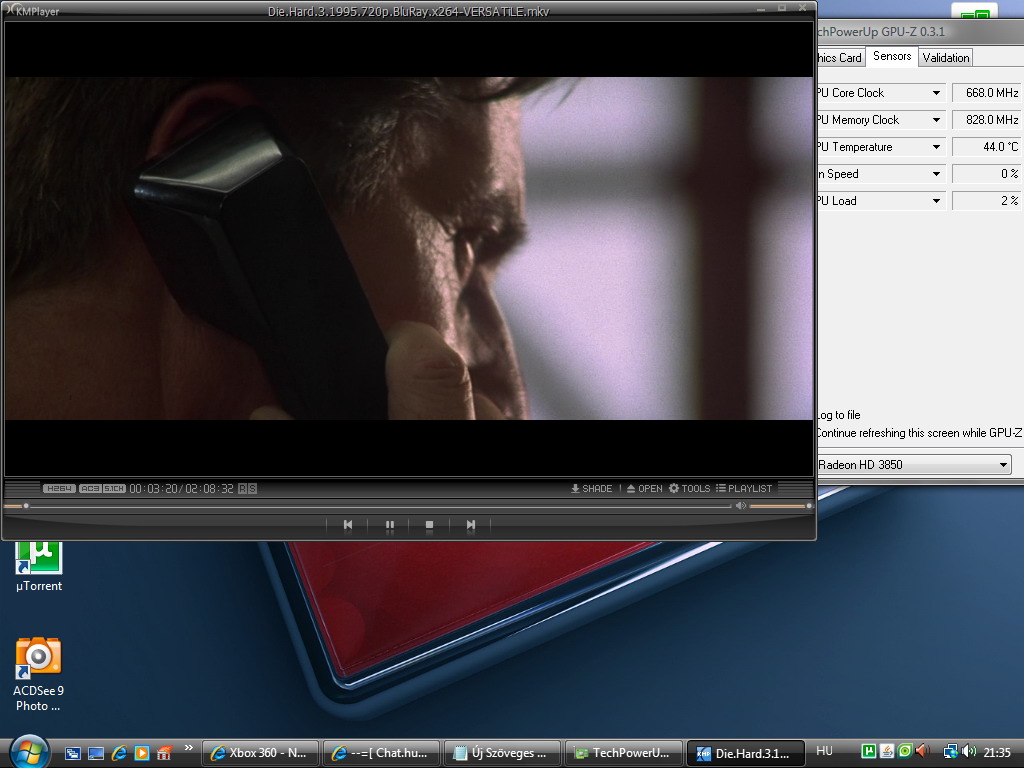
Task: Pause the playing movie
Action: point(390,524)
